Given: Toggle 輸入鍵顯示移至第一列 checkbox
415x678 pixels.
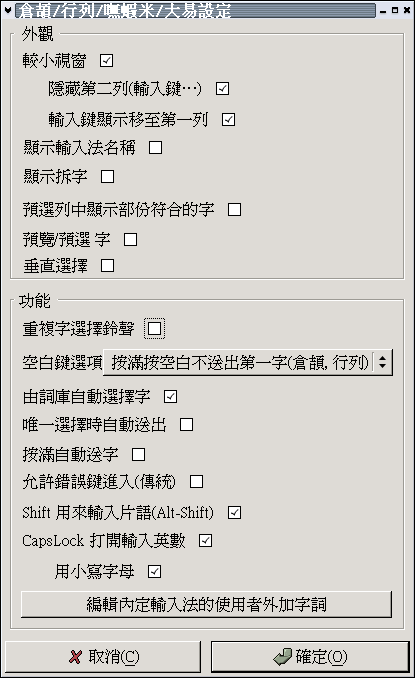Looking at the screenshot, I should pyautogui.click(x=228, y=120).
